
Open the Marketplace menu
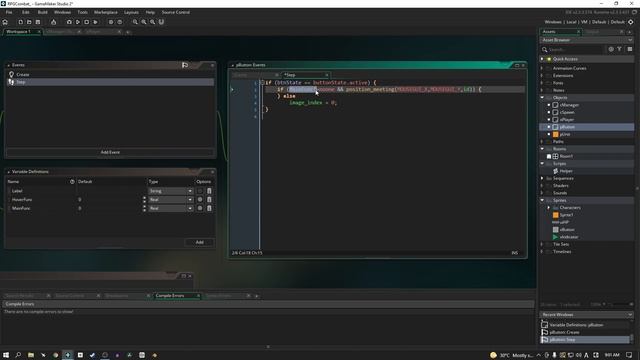coord(106,12)
